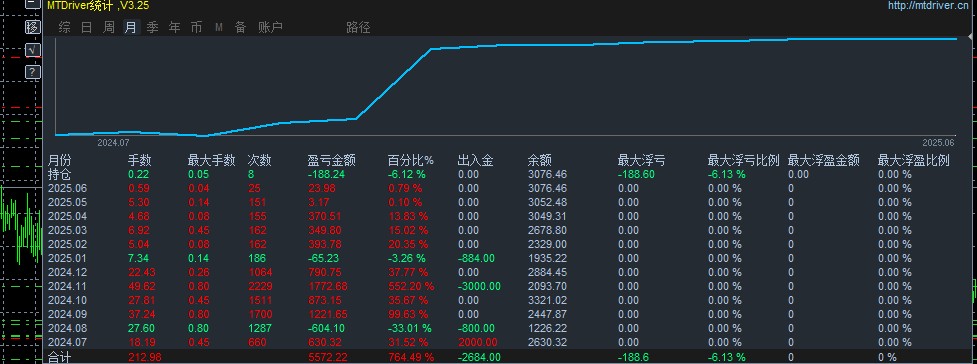Click the 2024.07 chart axis label

point(112,143)
